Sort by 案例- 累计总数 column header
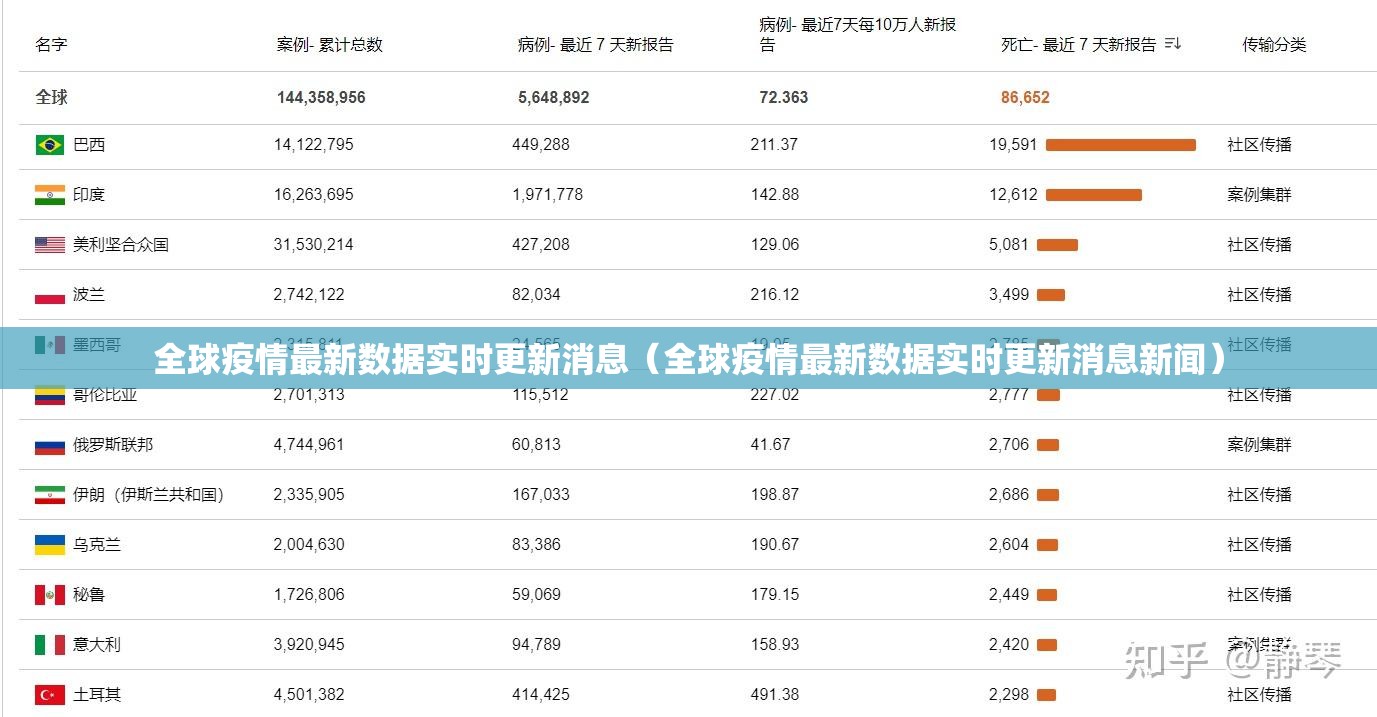The height and width of the screenshot is (717, 1377). click(x=329, y=45)
